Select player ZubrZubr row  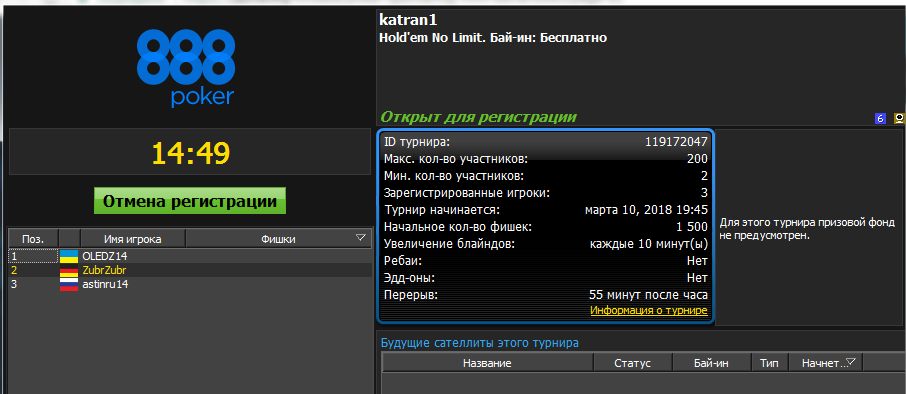[x=190, y=270]
